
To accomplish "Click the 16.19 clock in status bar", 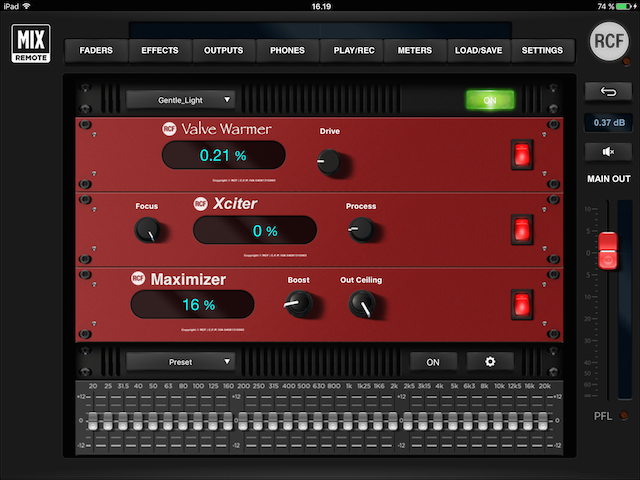I will (x=321, y=6).
